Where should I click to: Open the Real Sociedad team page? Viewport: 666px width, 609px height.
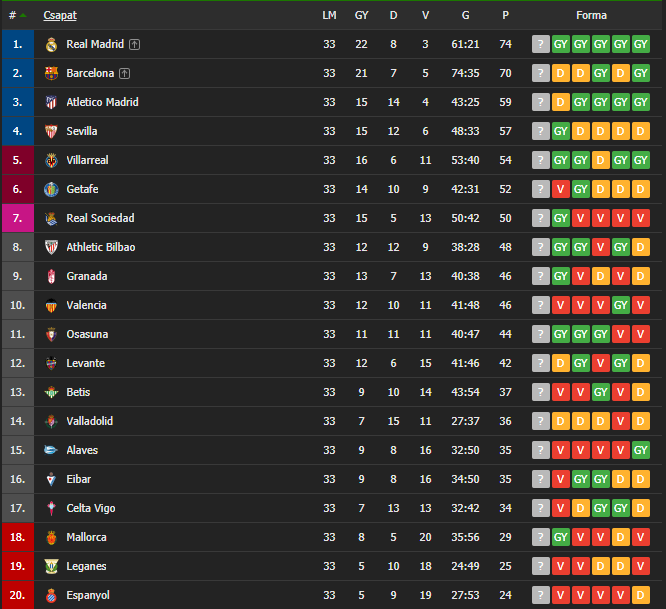pyautogui.click(x=100, y=218)
